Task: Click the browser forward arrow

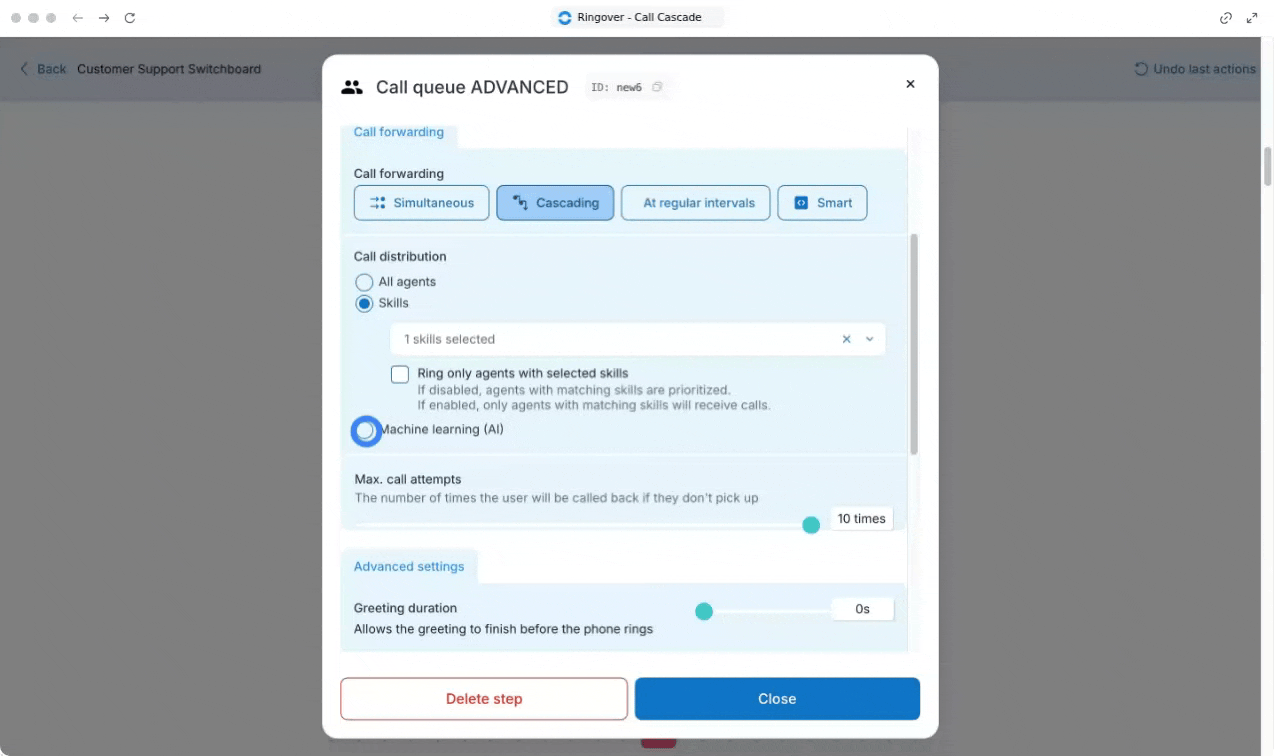Action: tap(104, 18)
